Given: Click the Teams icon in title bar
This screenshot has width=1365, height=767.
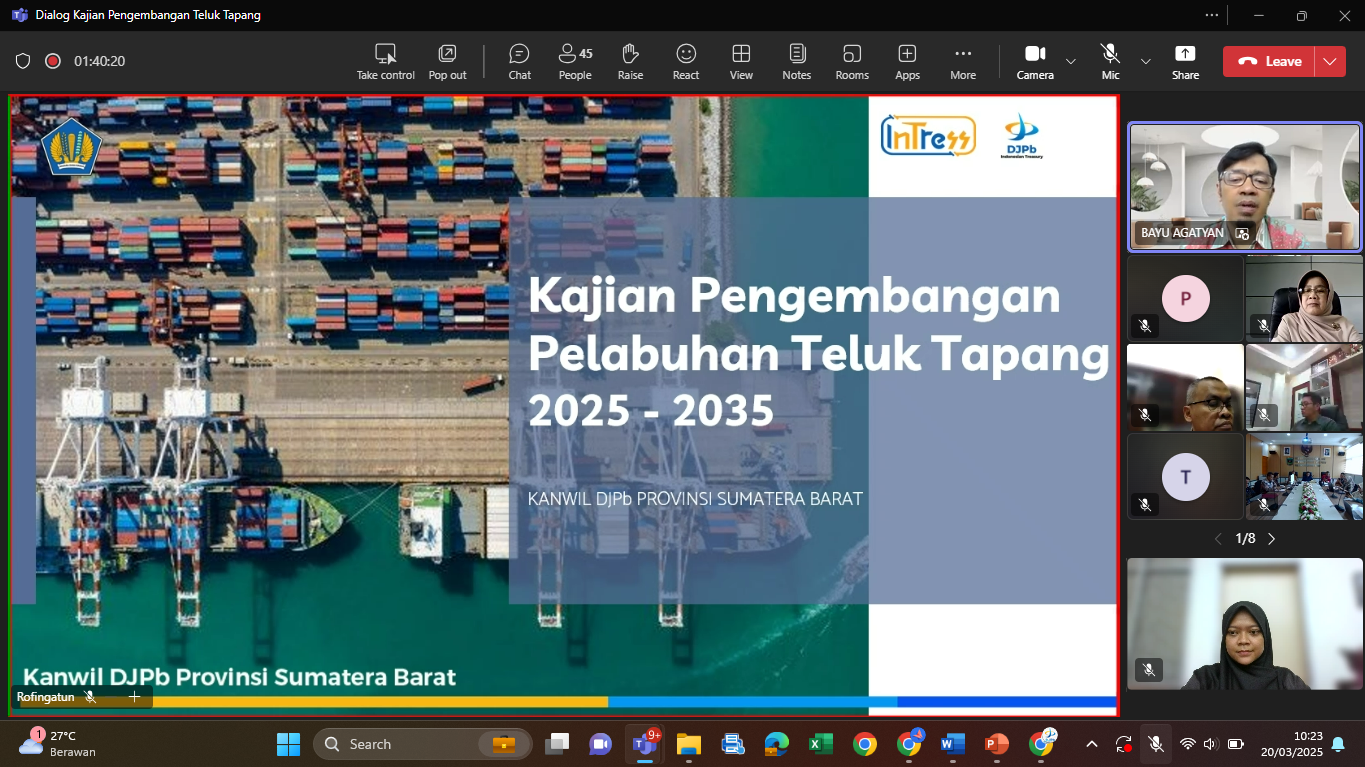Looking at the screenshot, I should 20,16.
